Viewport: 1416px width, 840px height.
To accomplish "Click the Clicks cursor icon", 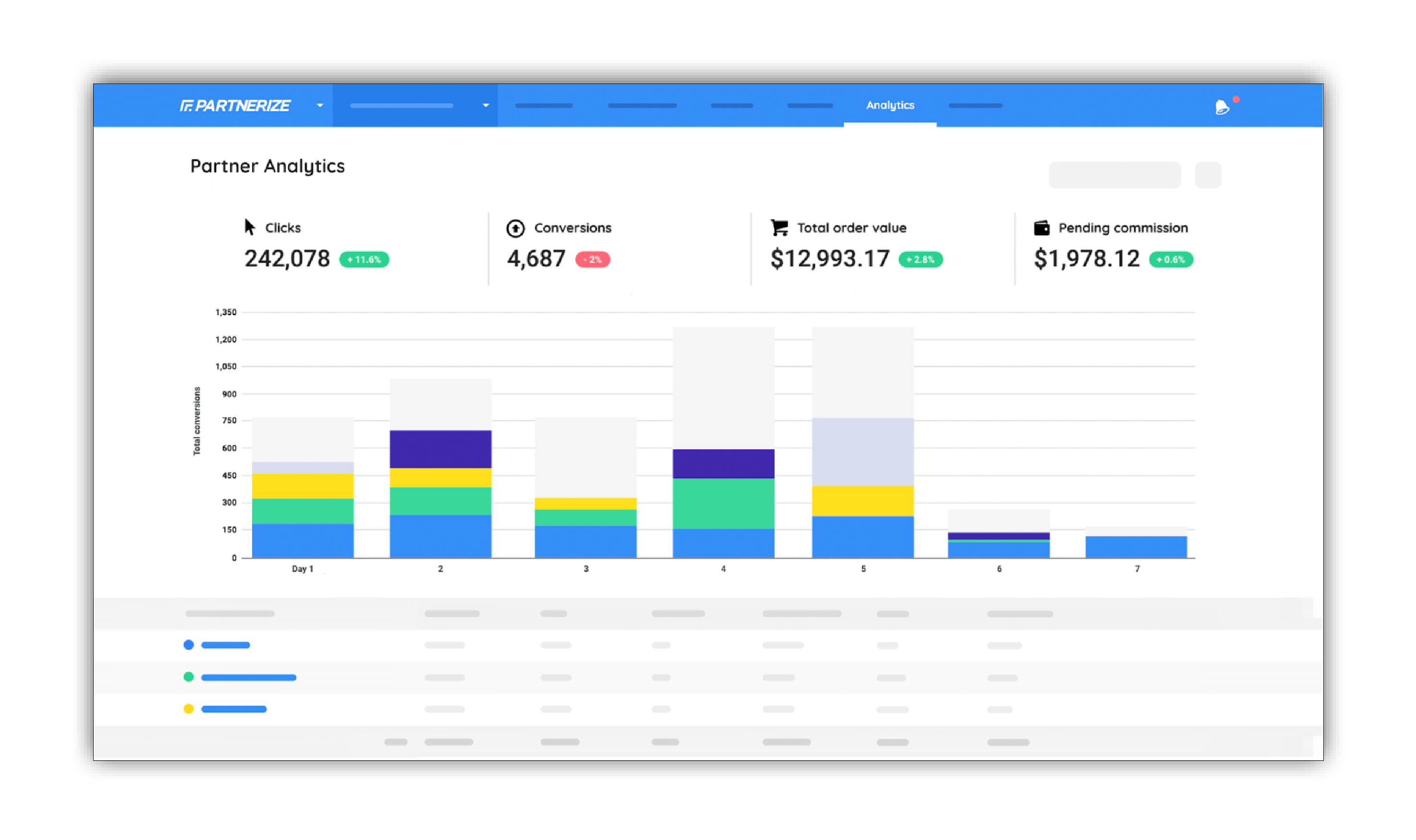I will [250, 227].
